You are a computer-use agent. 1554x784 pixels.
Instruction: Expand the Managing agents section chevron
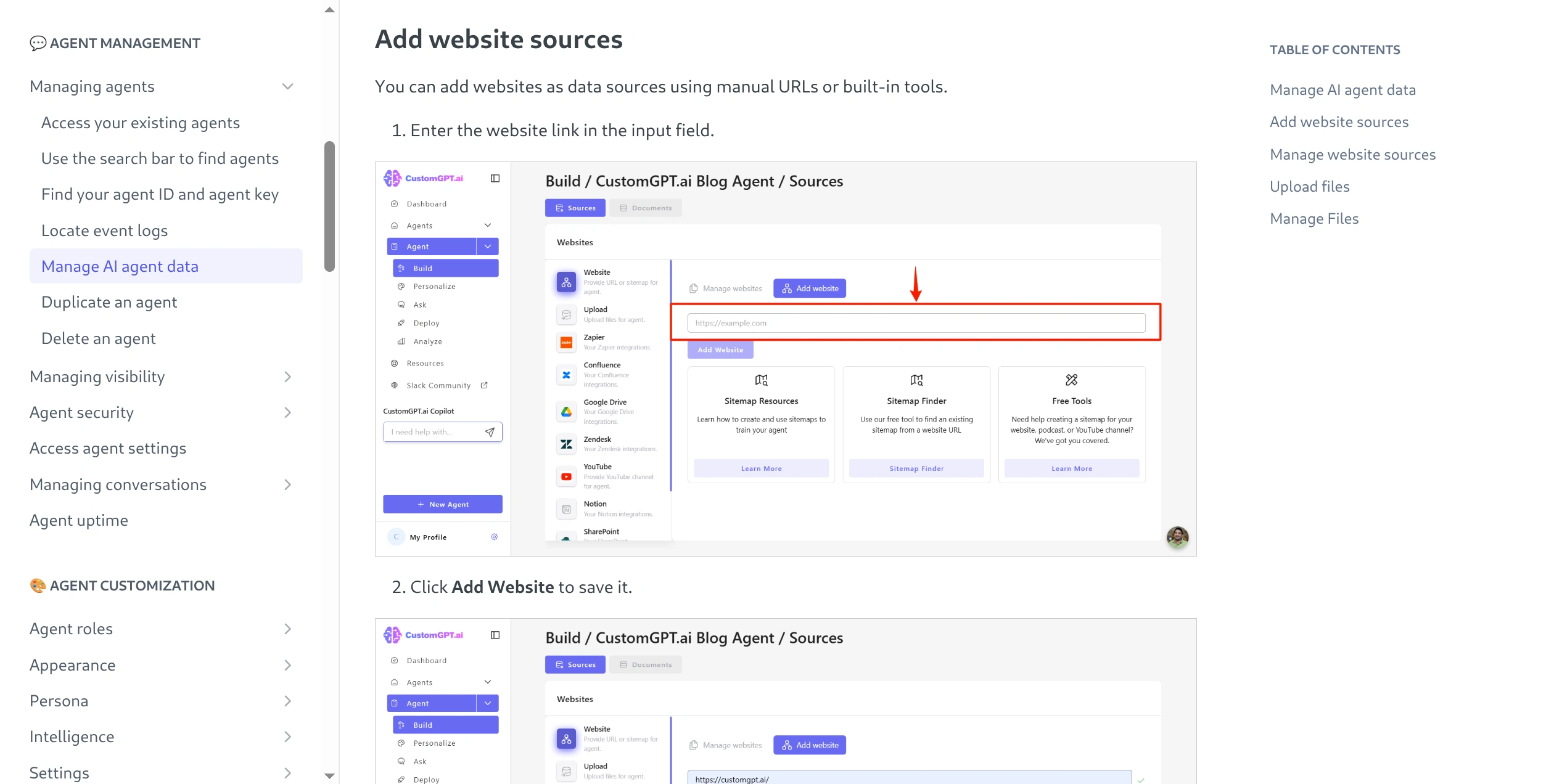tap(287, 86)
